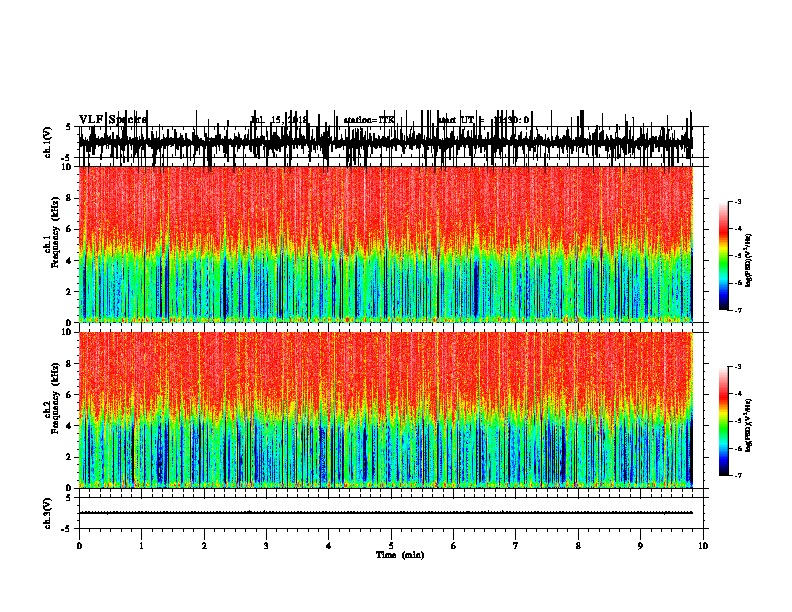This screenshot has height=612, width=792.
Task: Click the ch.1 voltage waveform trace
Action: [385, 142]
